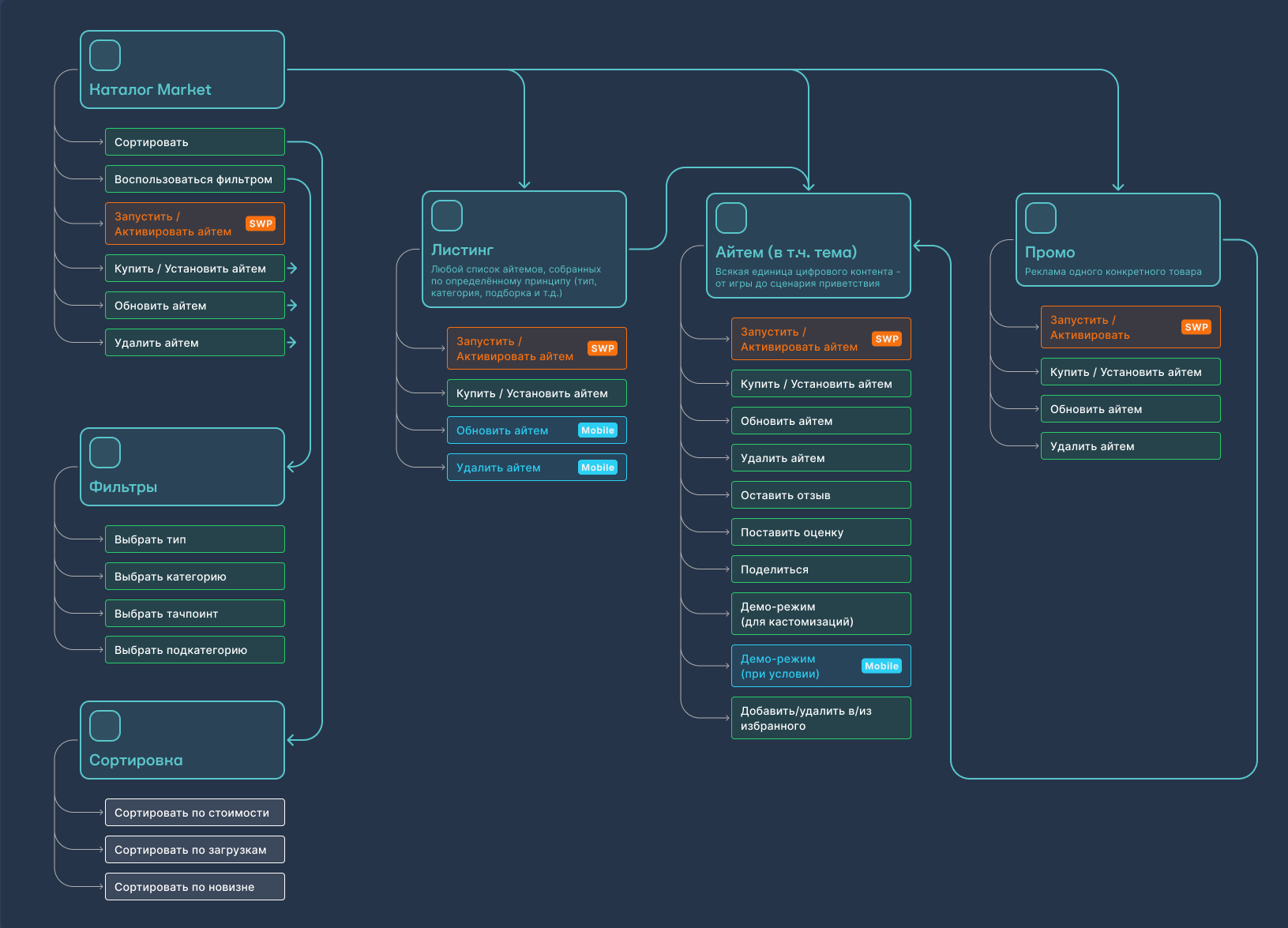This screenshot has height=928, width=1288.
Task: Open the Промо card header
Action: pyautogui.click(x=1050, y=252)
